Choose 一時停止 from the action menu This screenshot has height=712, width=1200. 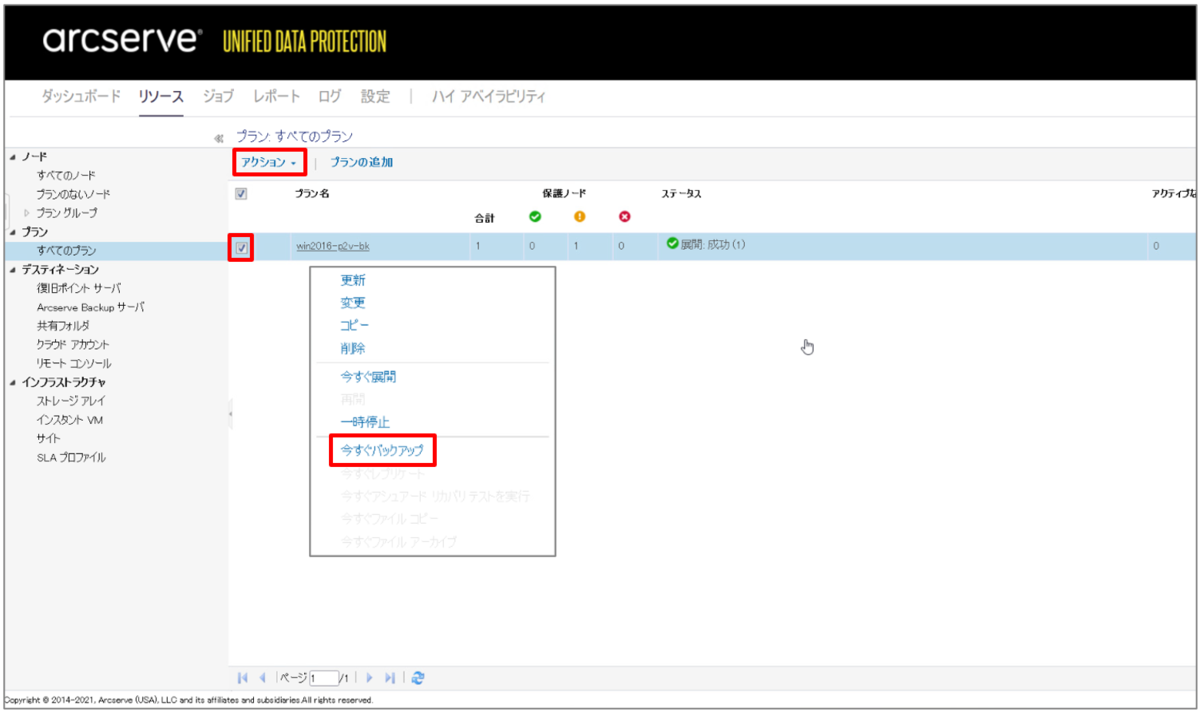click(x=365, y=422)
